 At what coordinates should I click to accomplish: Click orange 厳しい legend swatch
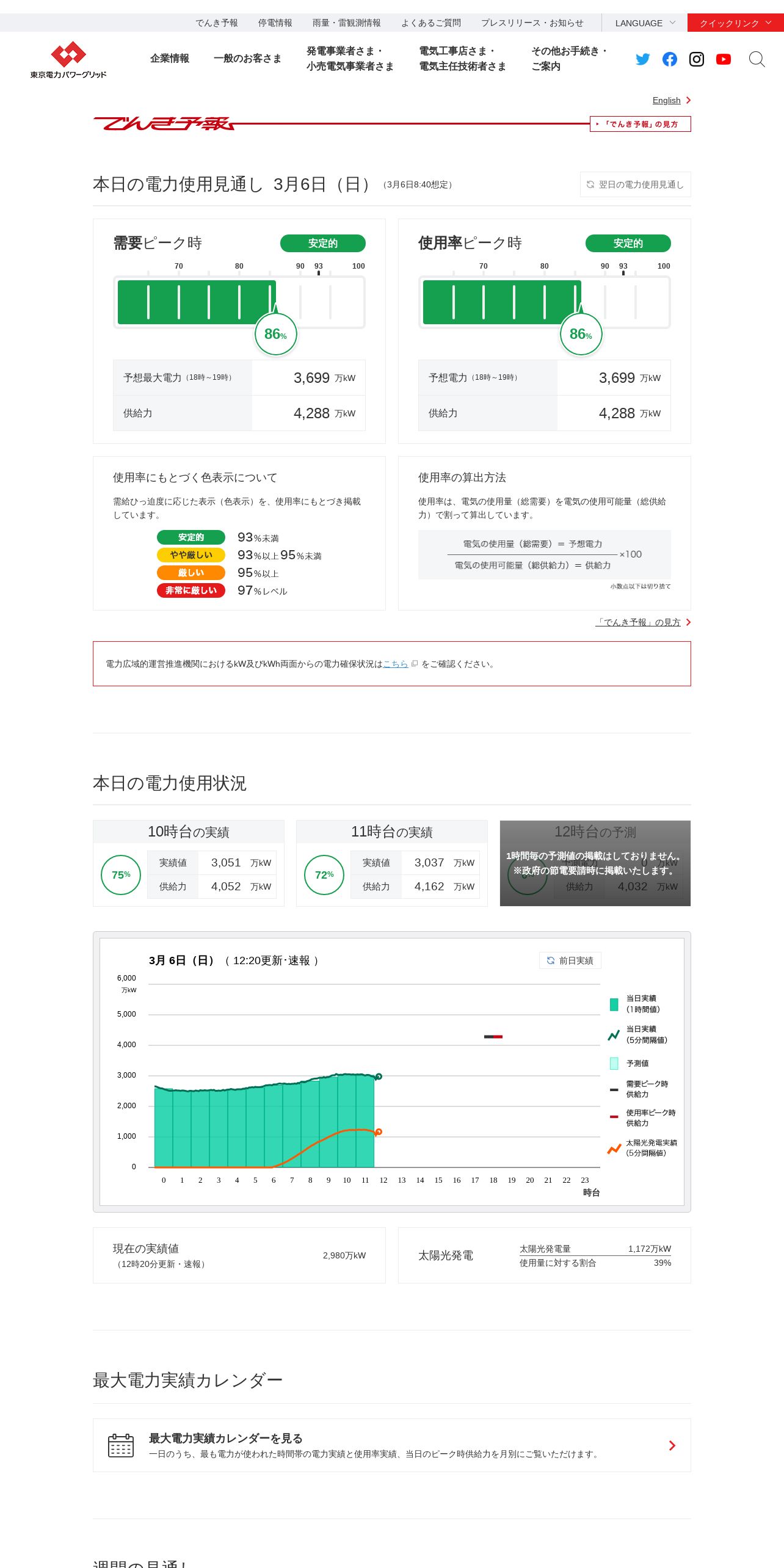pyautogui.click(x=191, y=573)
